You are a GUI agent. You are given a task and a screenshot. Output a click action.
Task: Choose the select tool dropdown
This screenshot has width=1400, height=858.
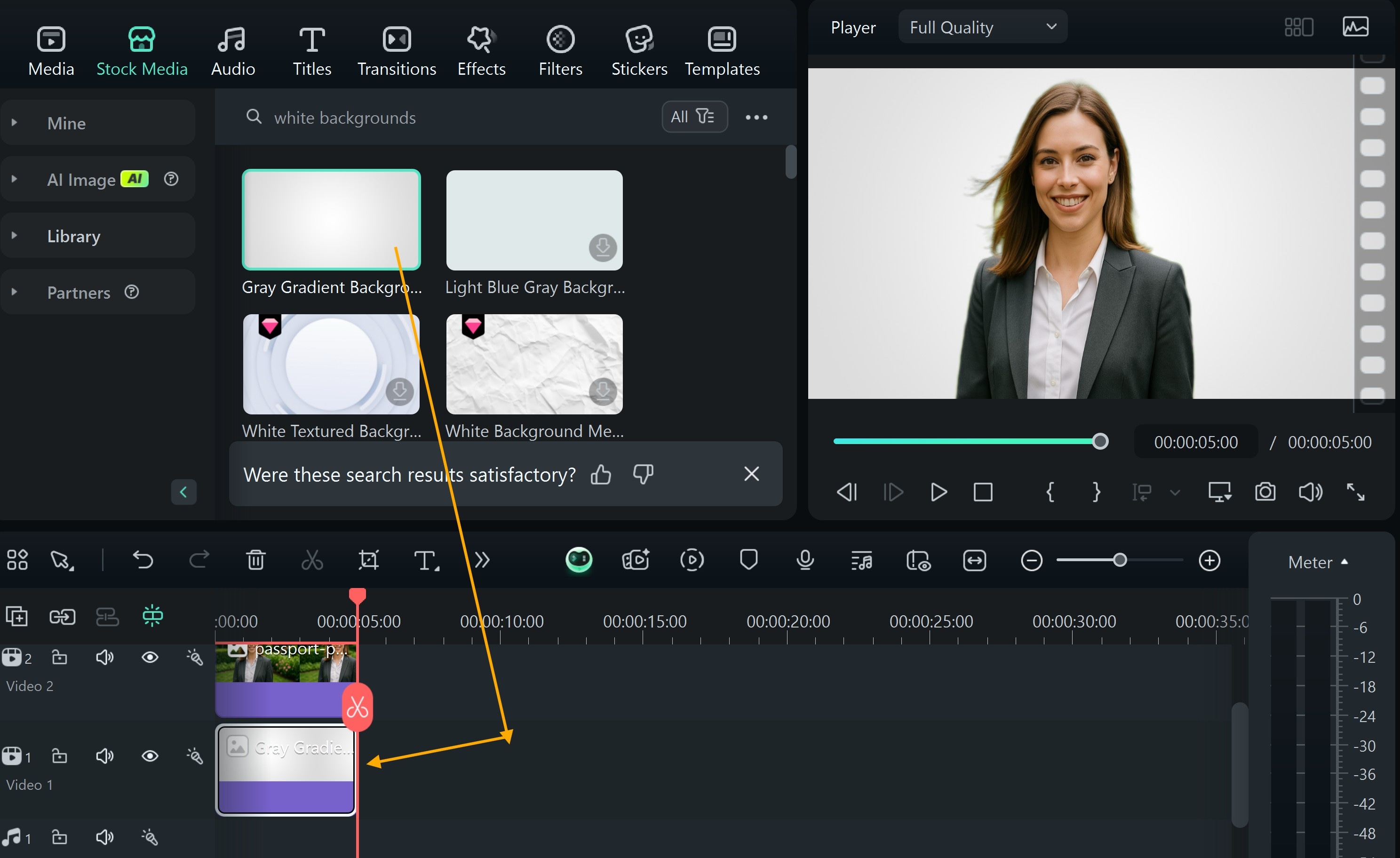coord(62,560)
